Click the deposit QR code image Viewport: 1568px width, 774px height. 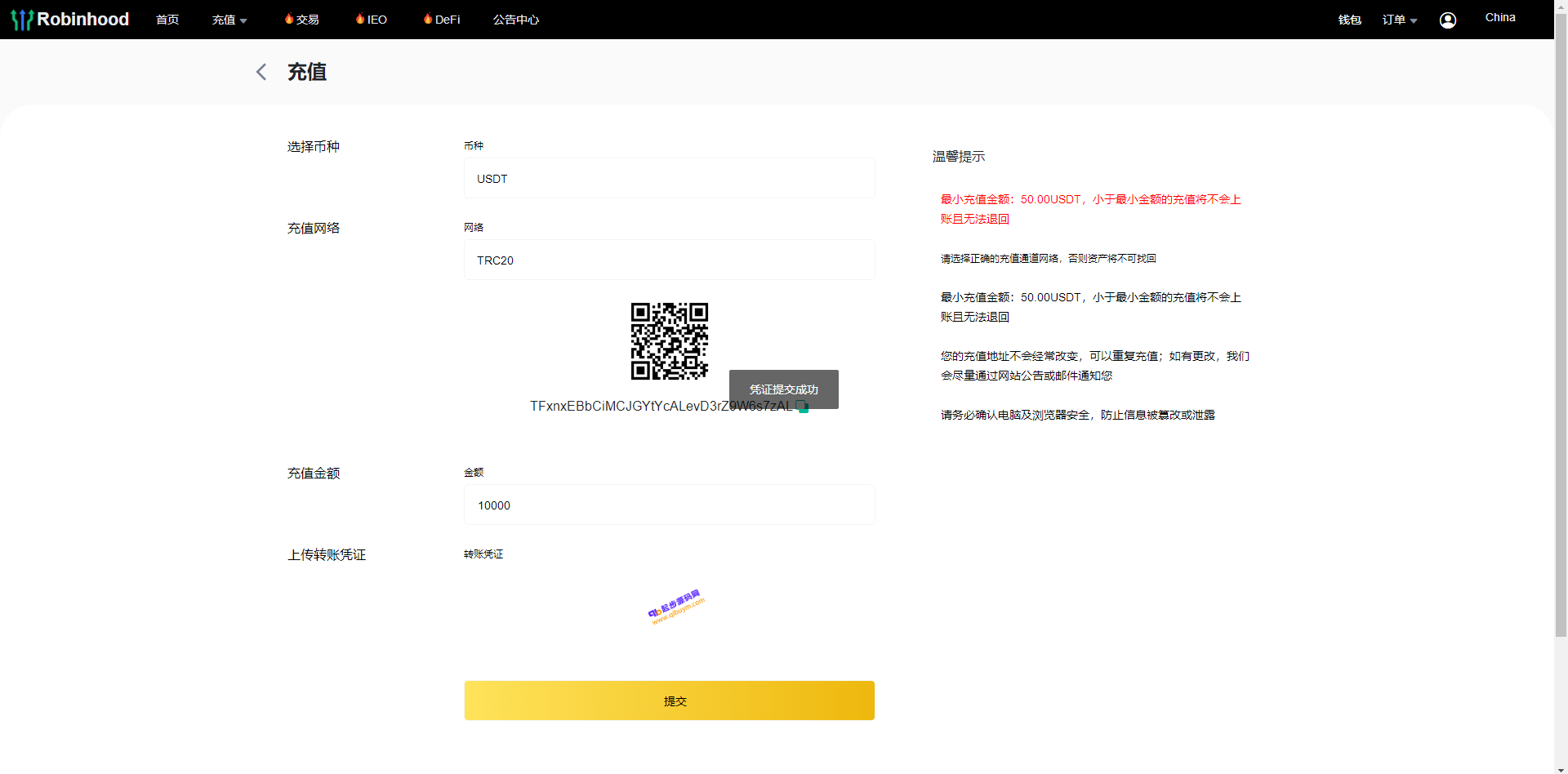pyautogui.click(x=669, y=341)
